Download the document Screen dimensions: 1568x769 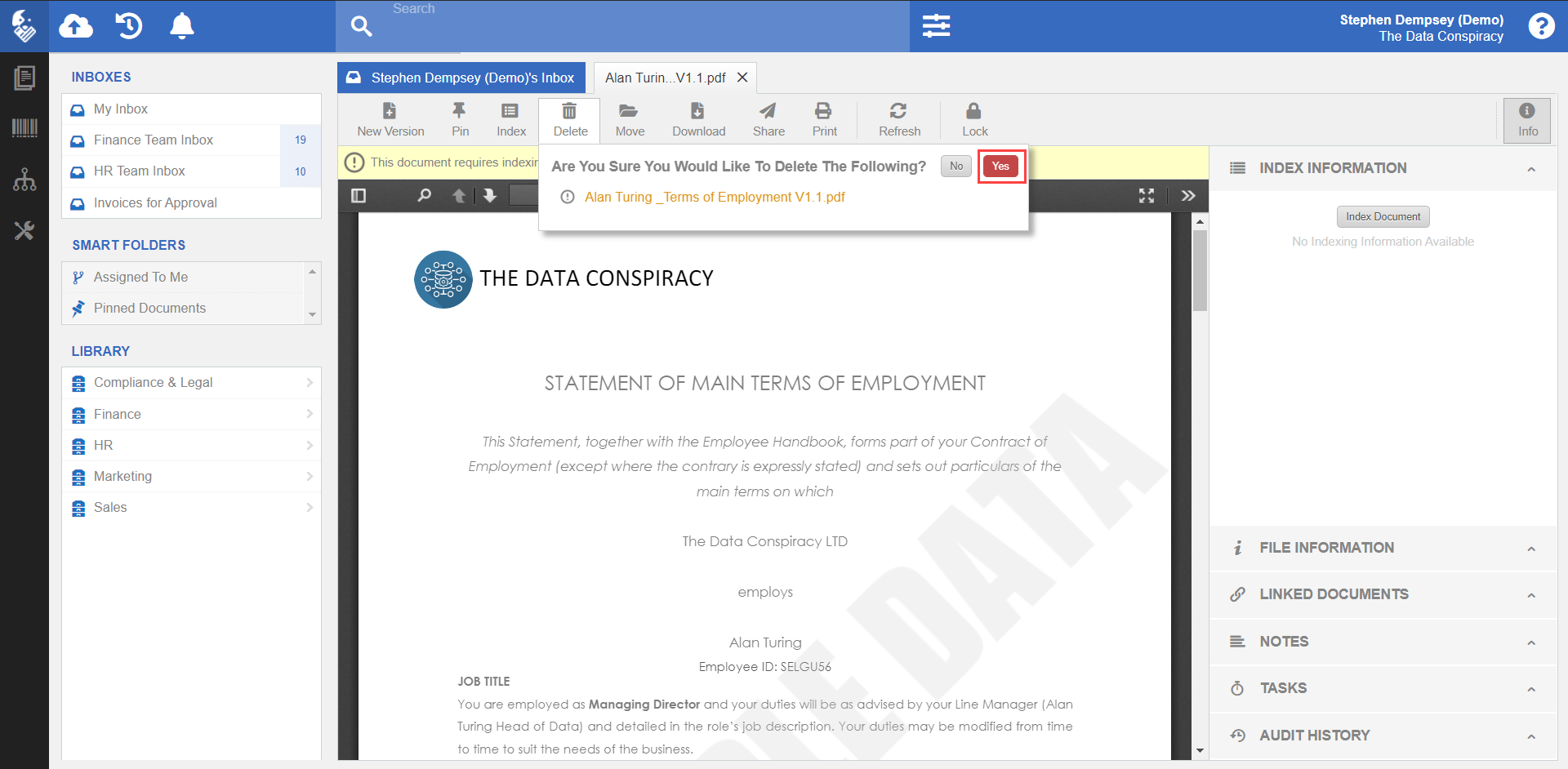click(x=698, y=120)
